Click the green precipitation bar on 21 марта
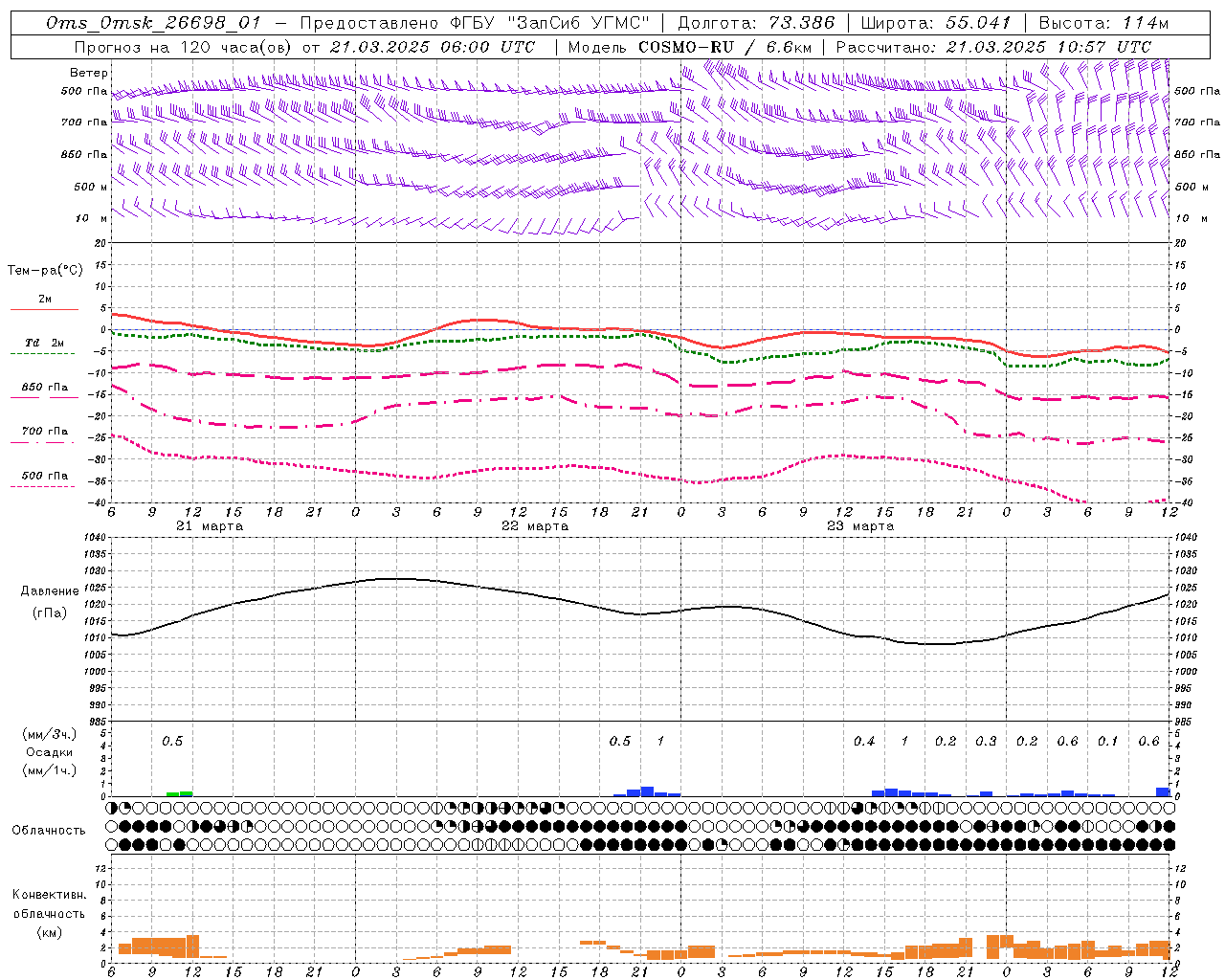The width and height of the screenshot is (1225, 980). (179, 793)
